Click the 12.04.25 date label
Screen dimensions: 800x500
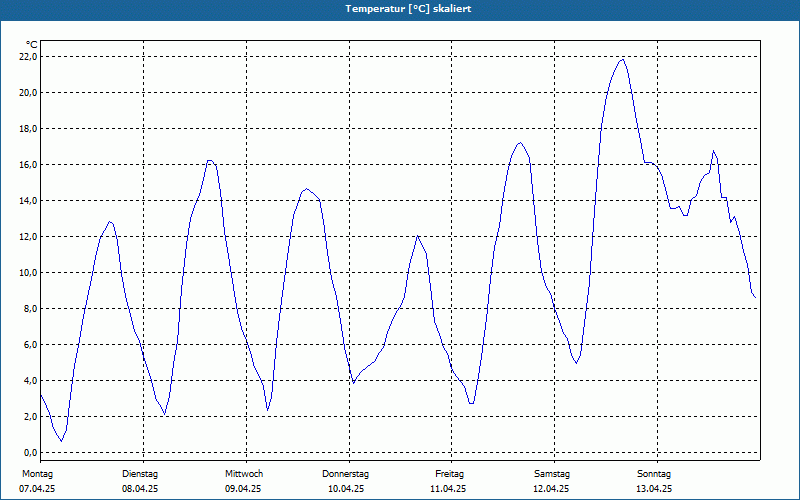tap(551, 489)
